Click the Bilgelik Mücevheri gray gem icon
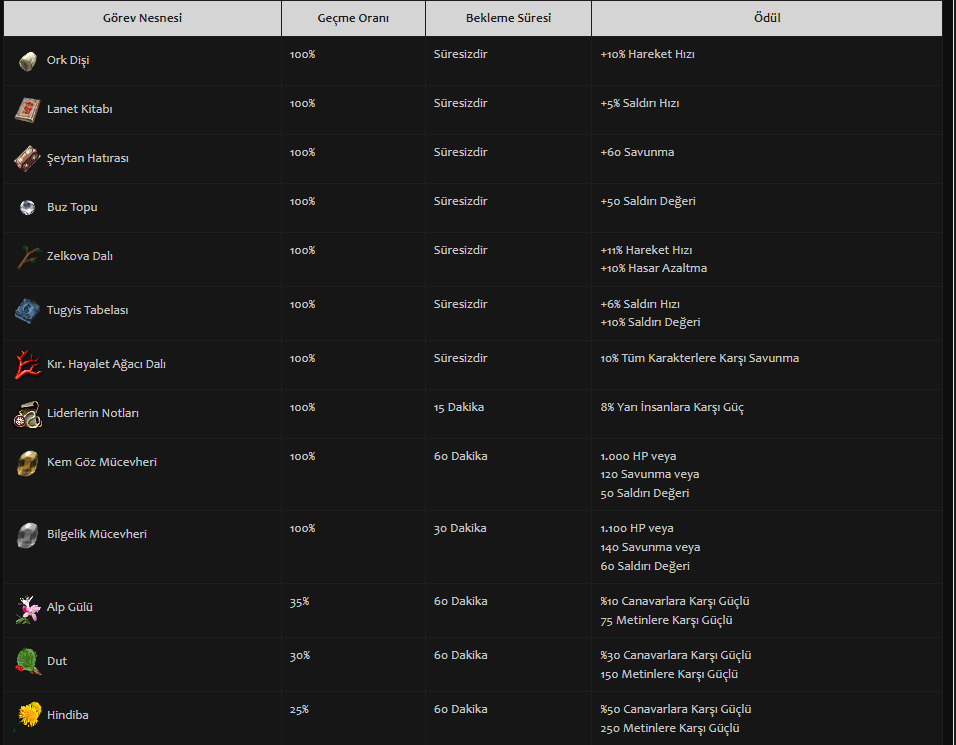This screenshot has height=745, width=956. 27,535
